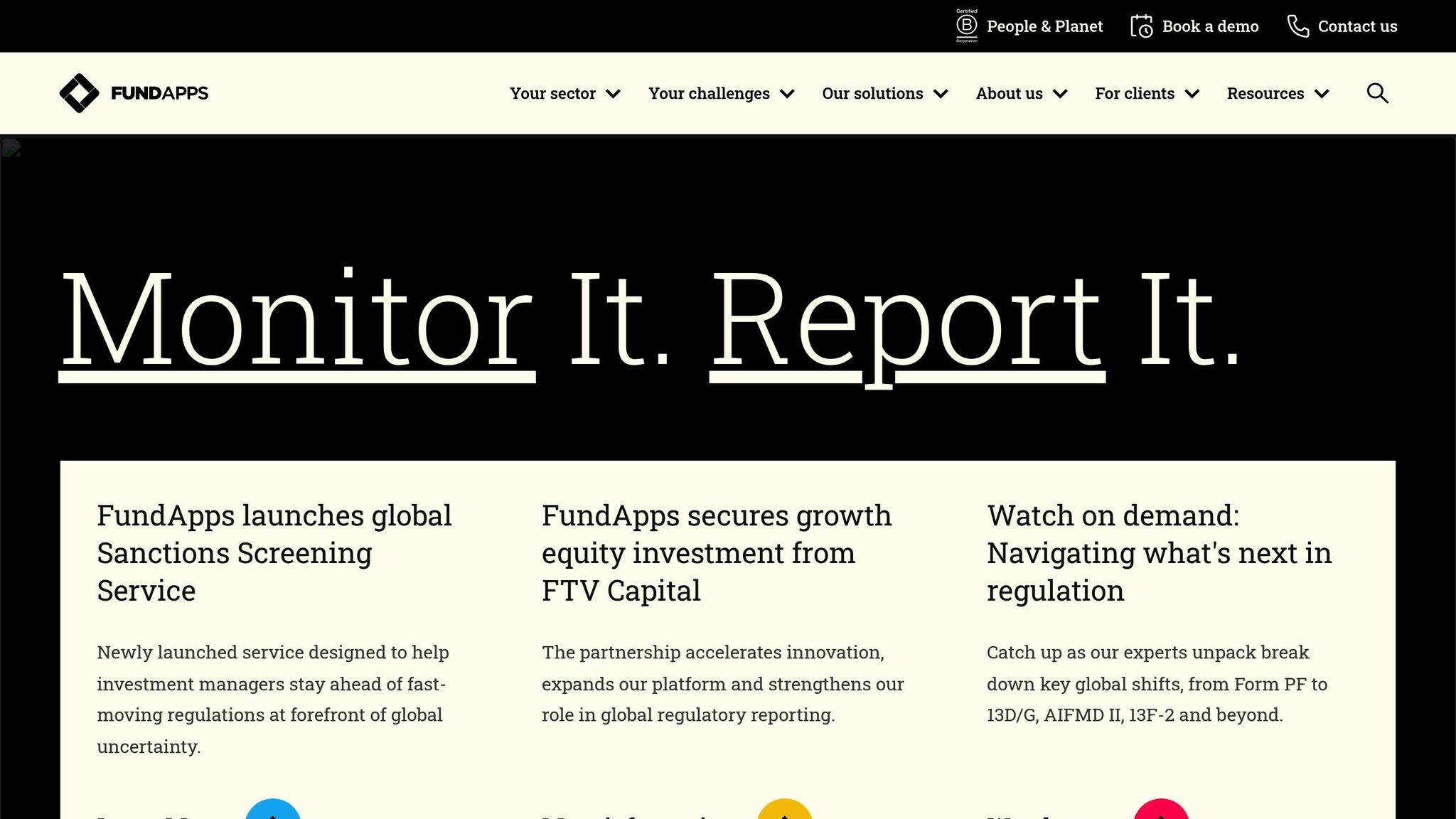Image resolution: width=1456 pixels, height=819 pixels.
Task: Click the phone icon next to Contact us
Action: coord(1299,26)
